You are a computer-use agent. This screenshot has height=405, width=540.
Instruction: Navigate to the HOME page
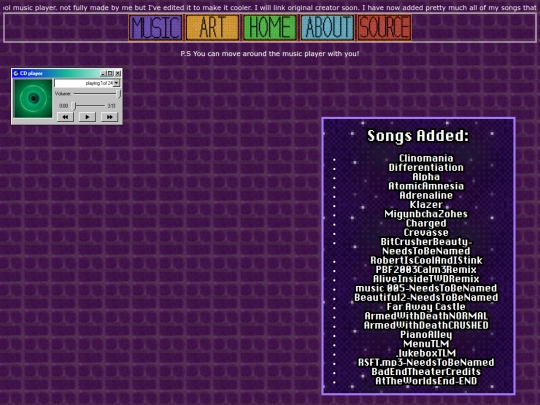pyautogui.click(x=270, y=28)
